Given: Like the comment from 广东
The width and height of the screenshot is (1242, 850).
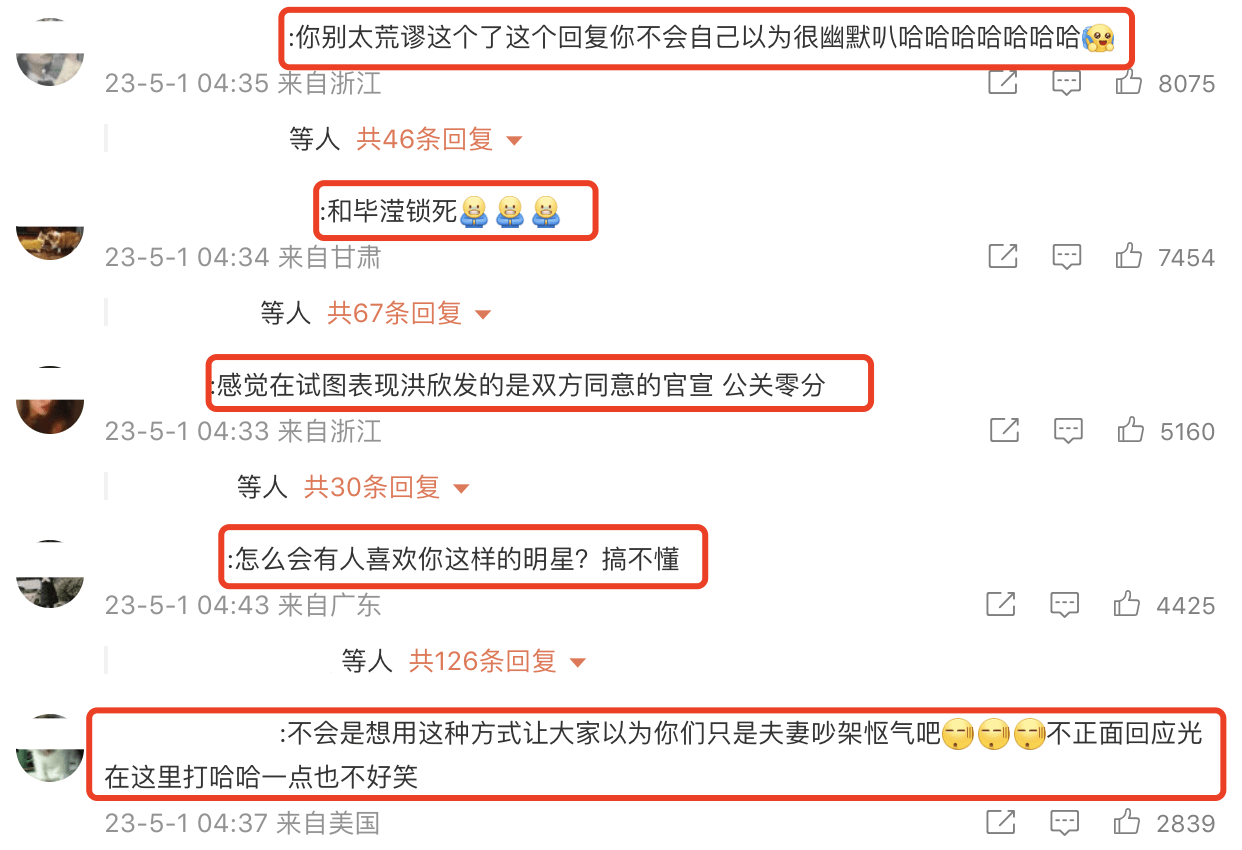Looking at the screenshot, I should (1127, 605).
